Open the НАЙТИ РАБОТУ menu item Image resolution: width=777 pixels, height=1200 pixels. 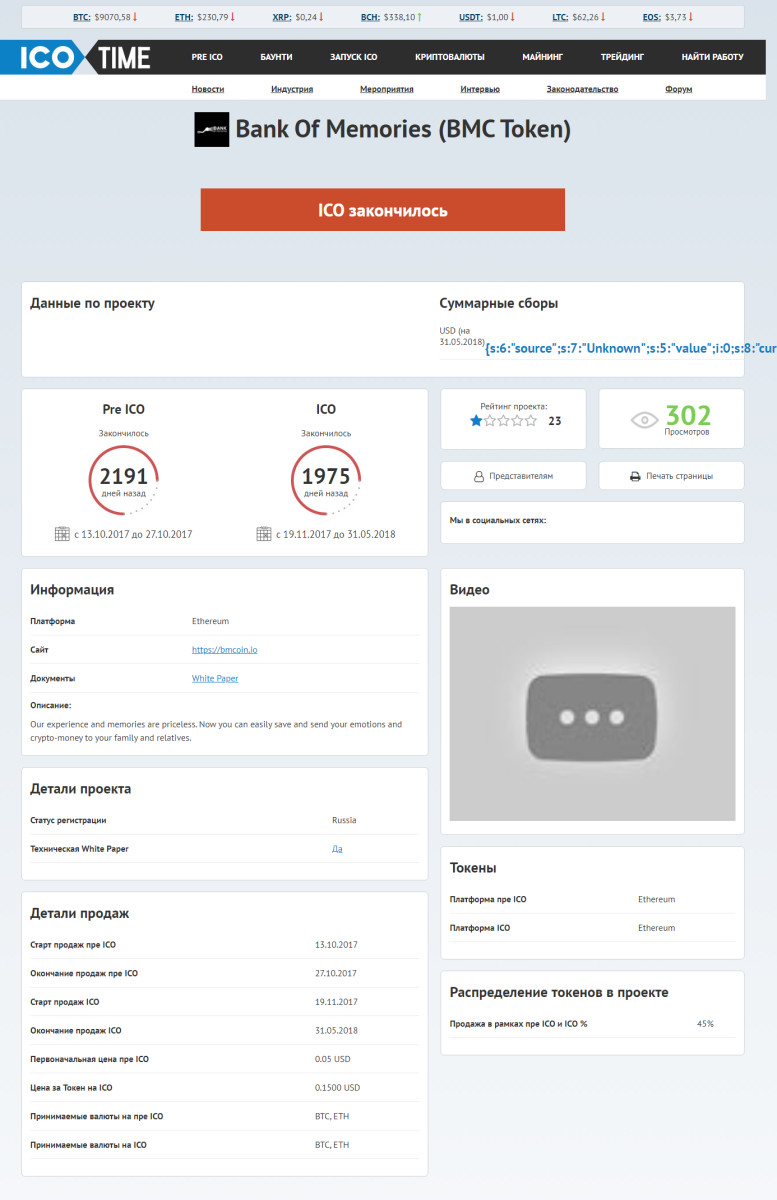coord(713,58)
